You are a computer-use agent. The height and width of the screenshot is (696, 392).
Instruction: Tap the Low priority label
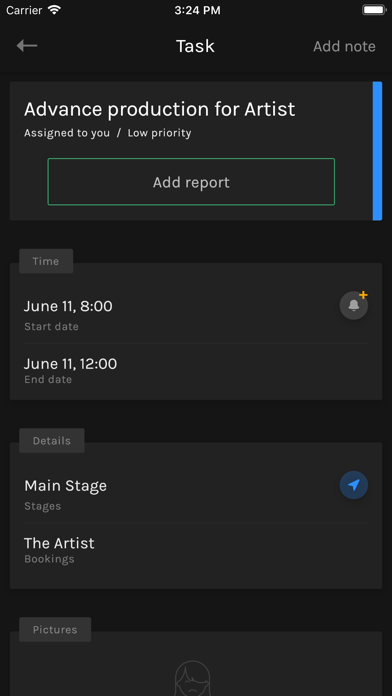[x=159, y=133]
